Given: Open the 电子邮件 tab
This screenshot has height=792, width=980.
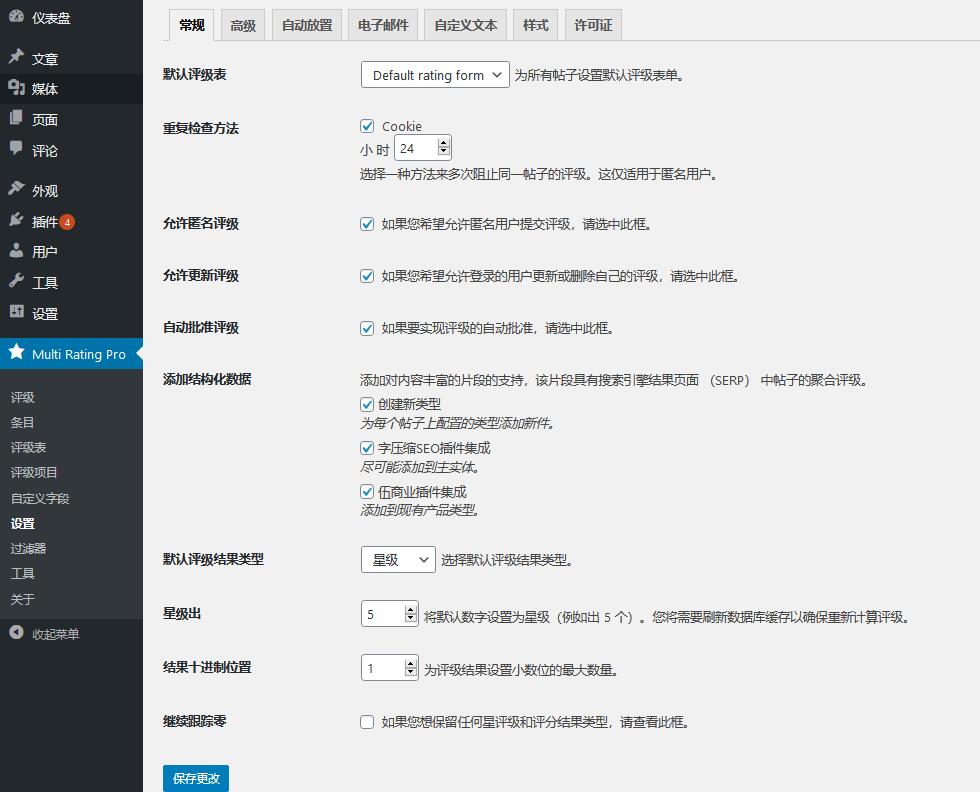Looking at the screenshot, I should pos(383,26).
